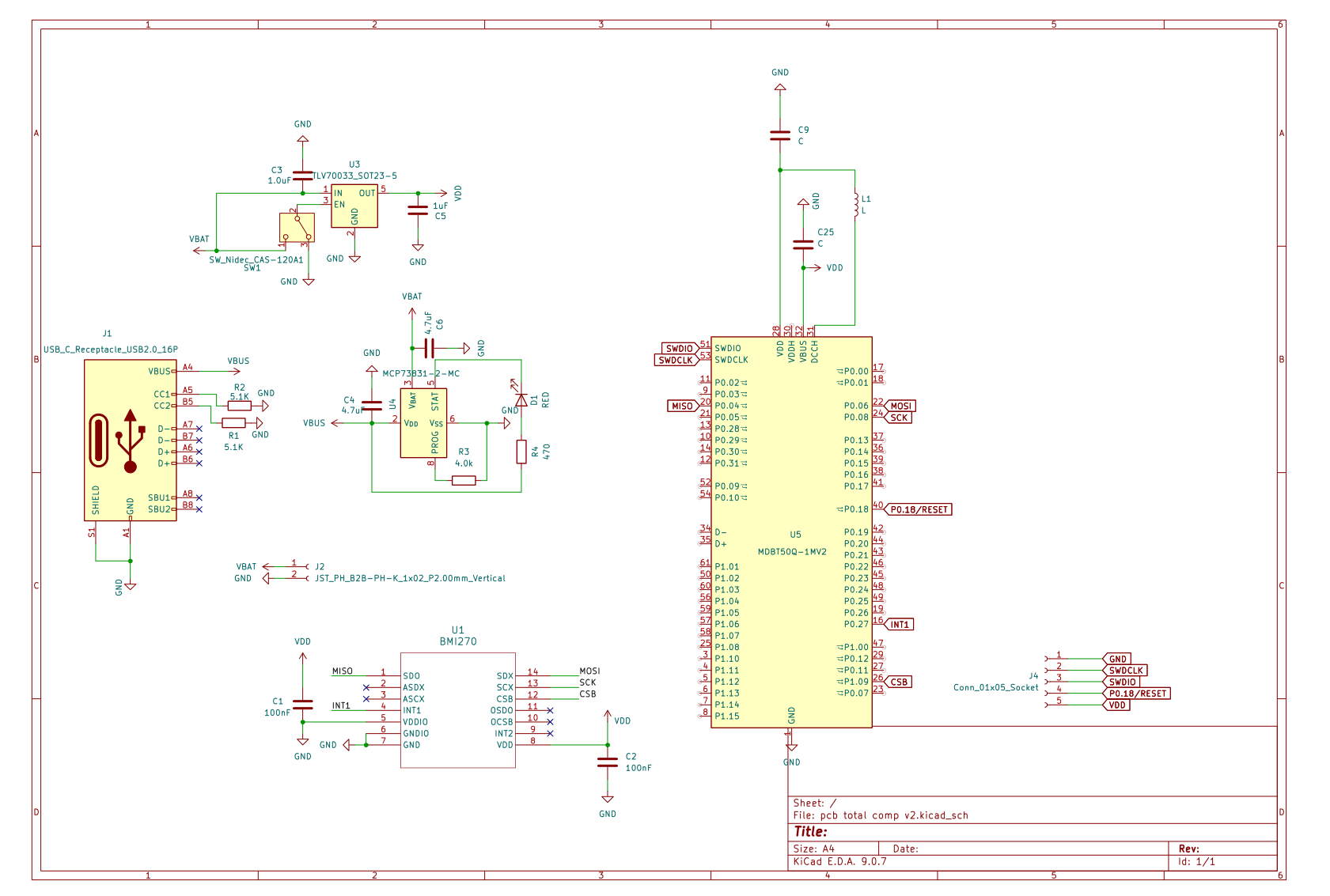Click the P0.18/RESET label on J4 pin 4
Screen dimensions: 1330x896
(1137, 694)
